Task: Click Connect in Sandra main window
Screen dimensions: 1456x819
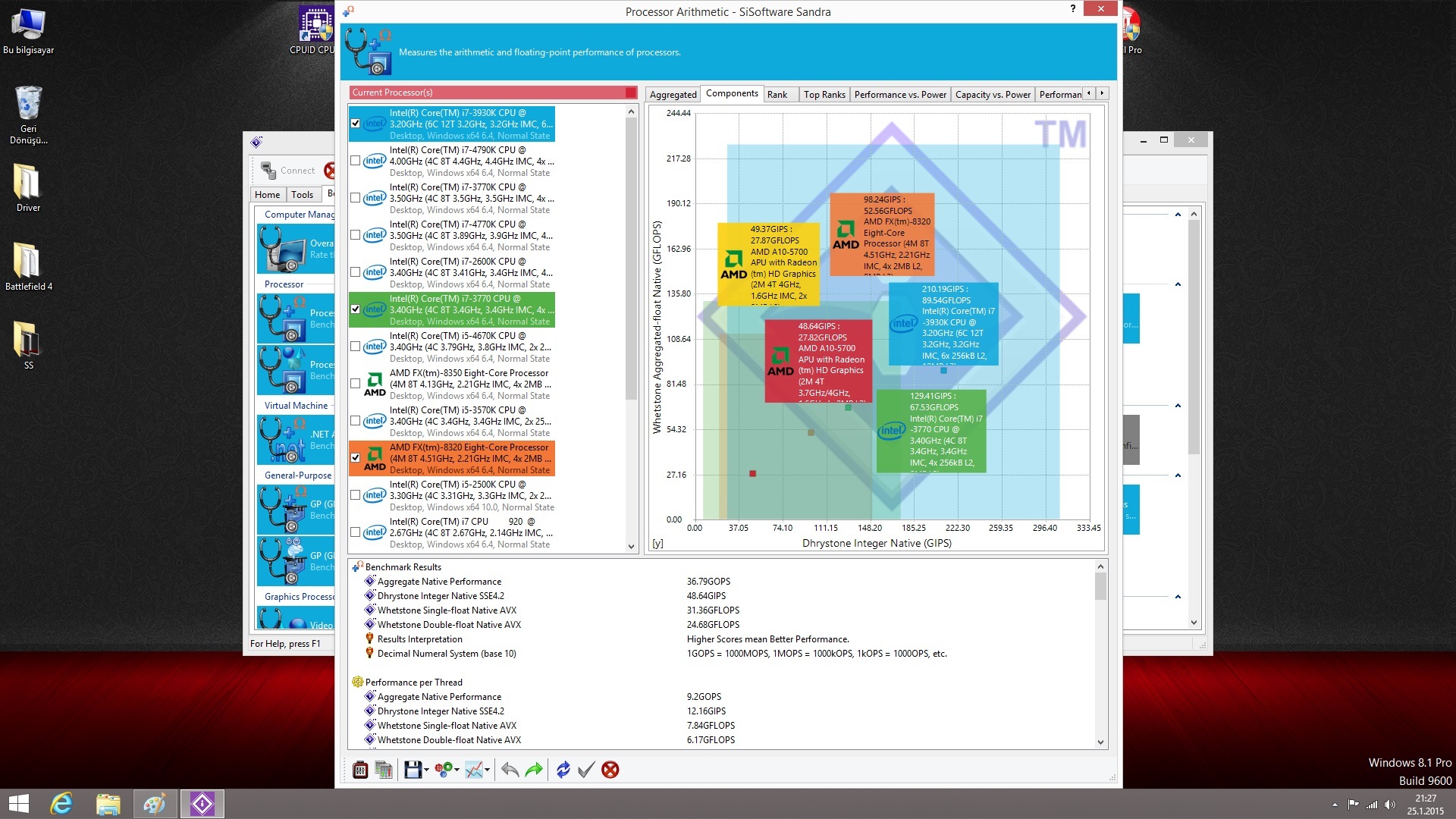Action: (x=288, y=171)
